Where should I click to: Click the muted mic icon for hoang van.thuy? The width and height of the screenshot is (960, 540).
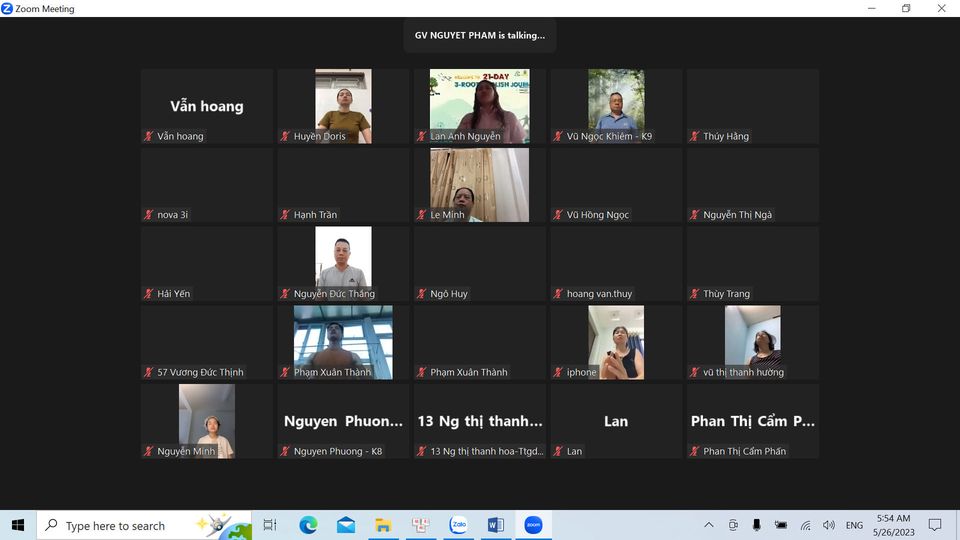558,293
